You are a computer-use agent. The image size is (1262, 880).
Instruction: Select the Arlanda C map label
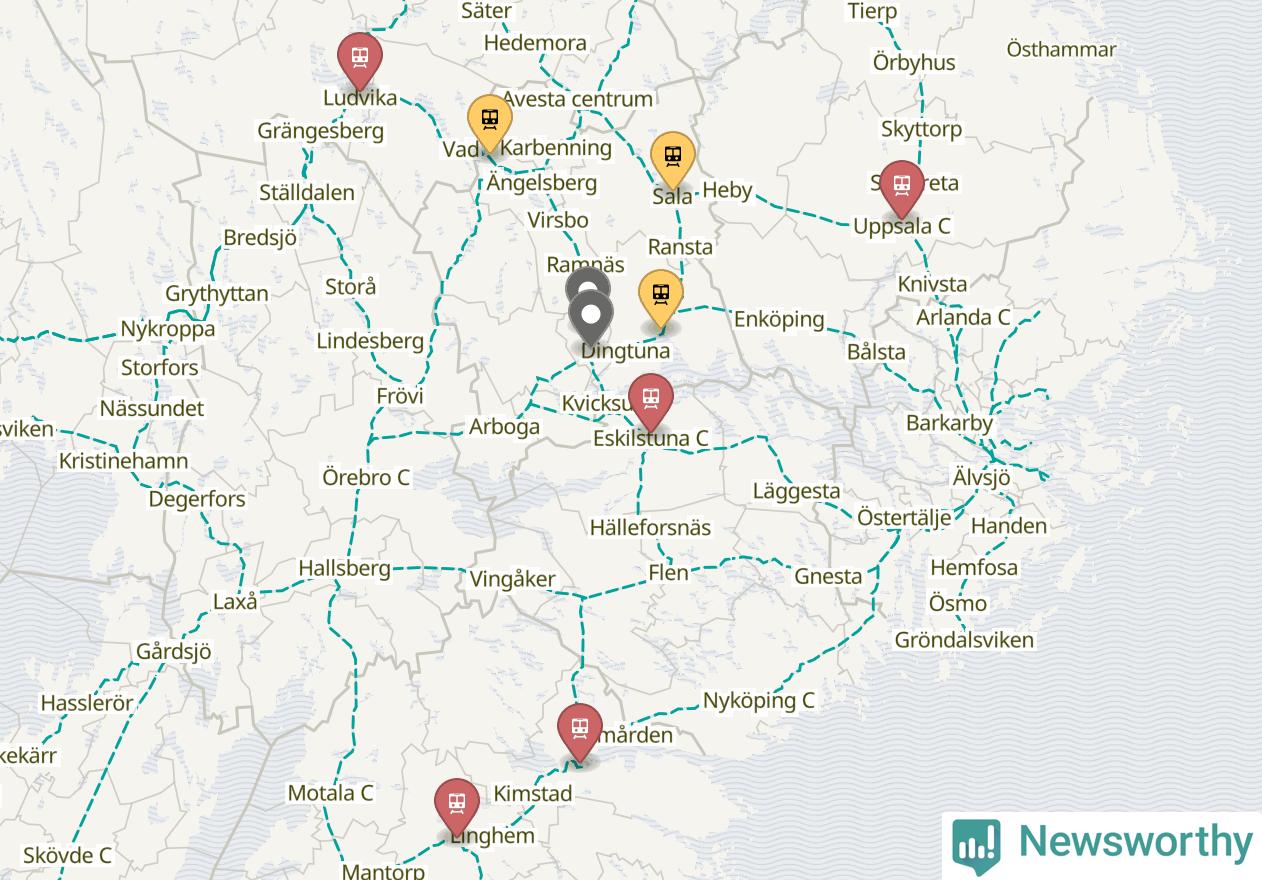point(964,317)
